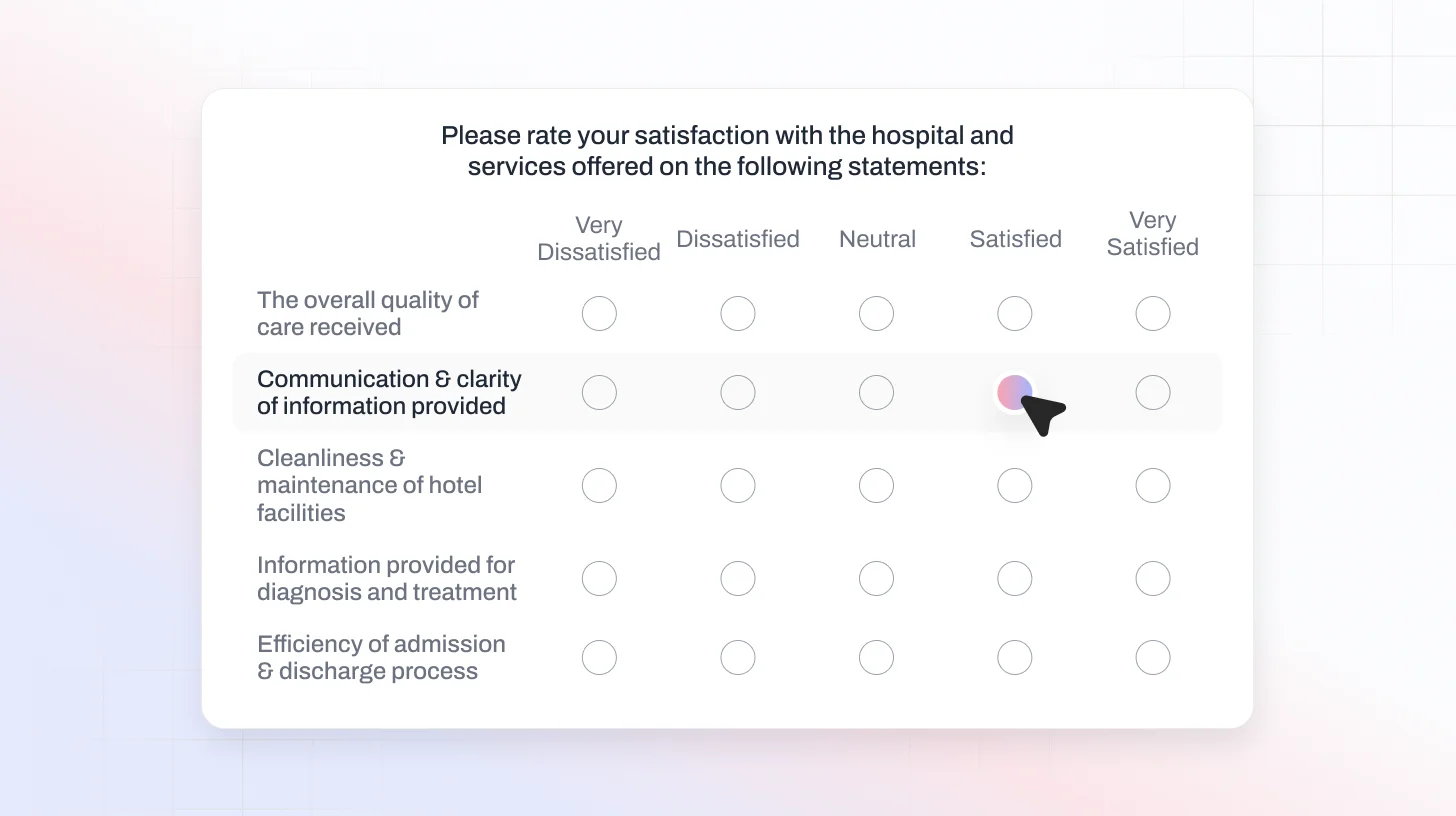Rate overall quality of care Very Satisfied

pyautogui.click(x=1153, y=314)
